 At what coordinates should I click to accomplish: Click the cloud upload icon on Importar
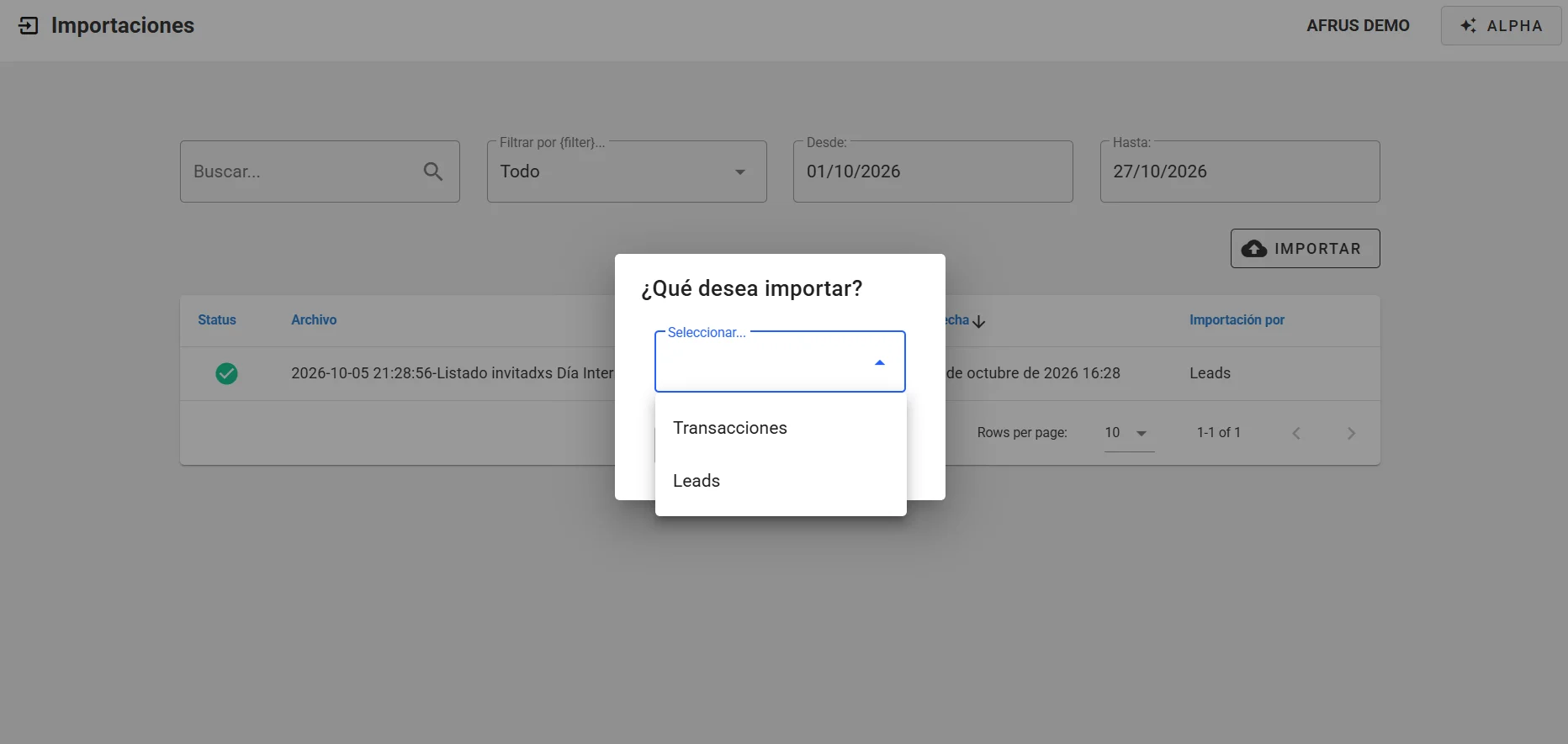1254,249
